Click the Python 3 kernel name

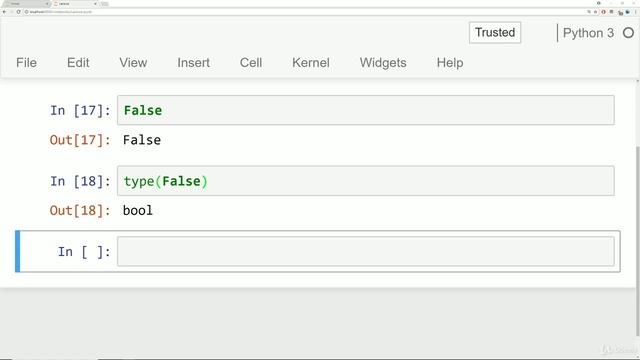coord(588,33)
